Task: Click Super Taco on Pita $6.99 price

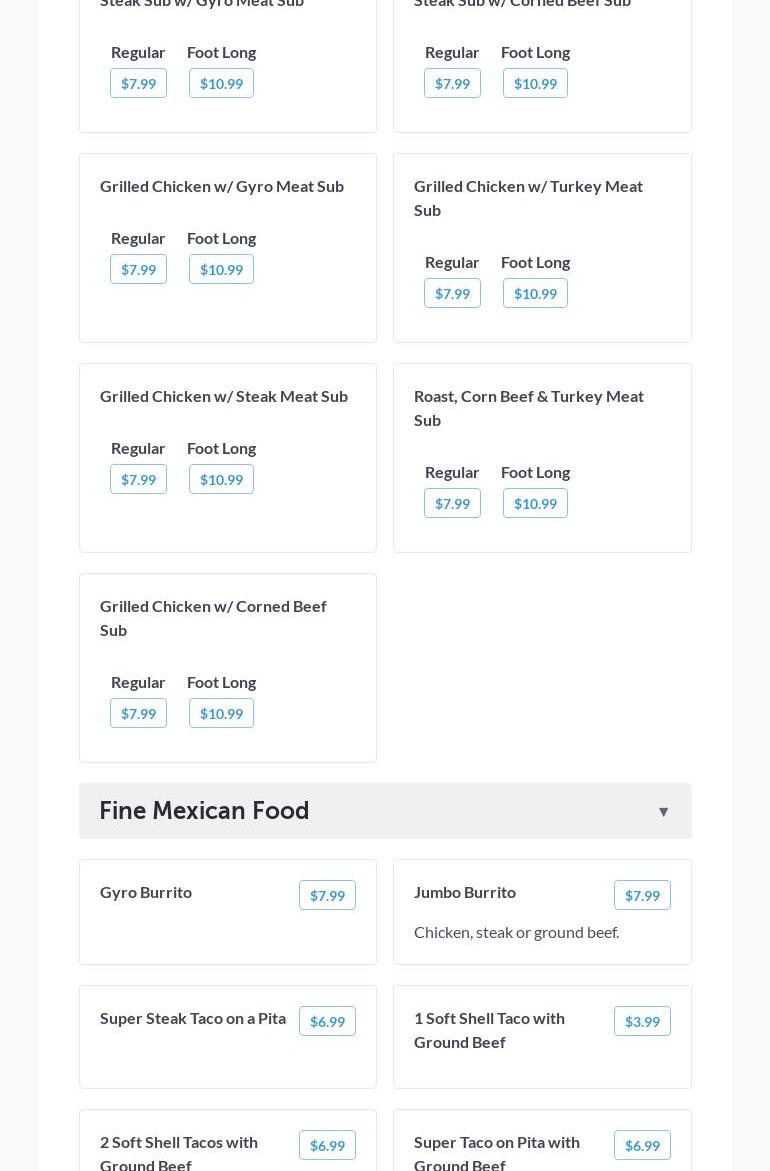Action: pyautogui.click(x=642, y=1145)
